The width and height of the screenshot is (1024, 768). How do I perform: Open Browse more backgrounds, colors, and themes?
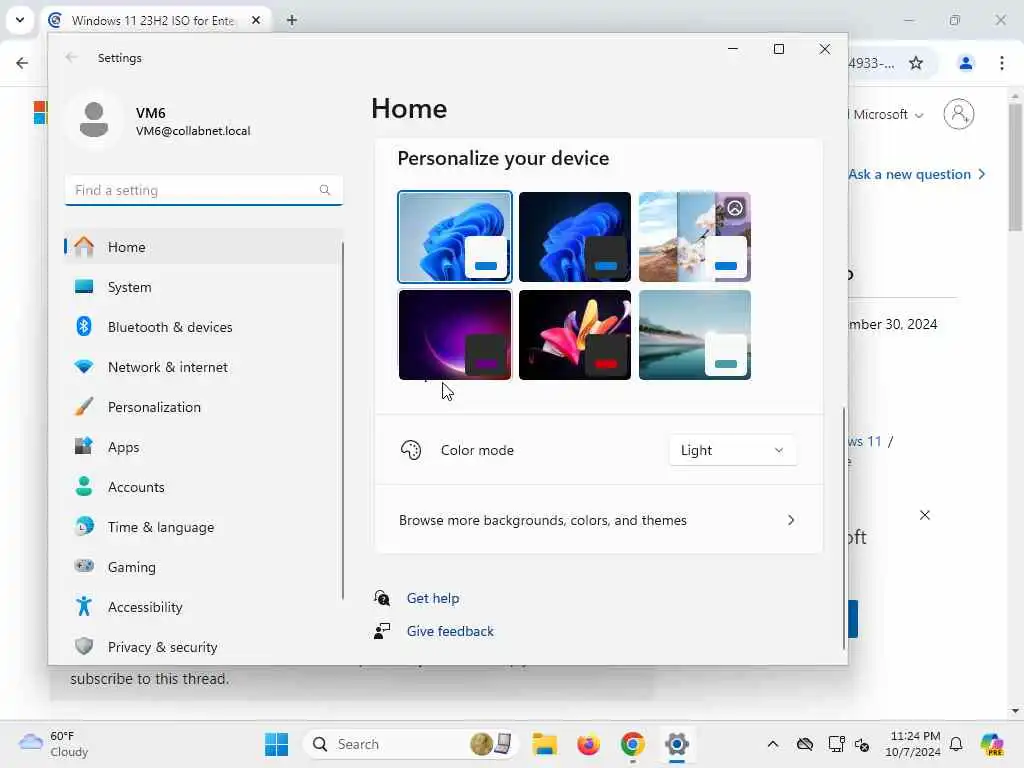pyautogui.click(x=598, y=520)
